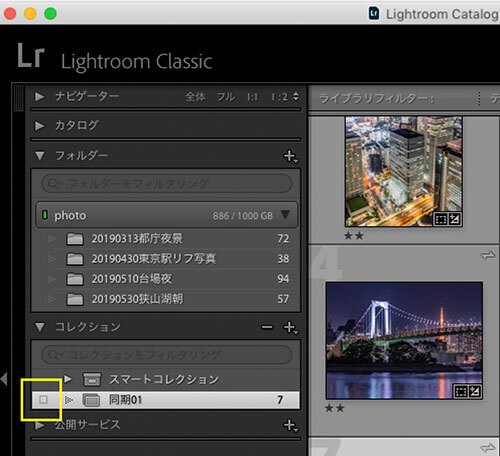
Task: Expand folder 20190530狭山湖朝 arrow
Action: click(x=52, y=299)
